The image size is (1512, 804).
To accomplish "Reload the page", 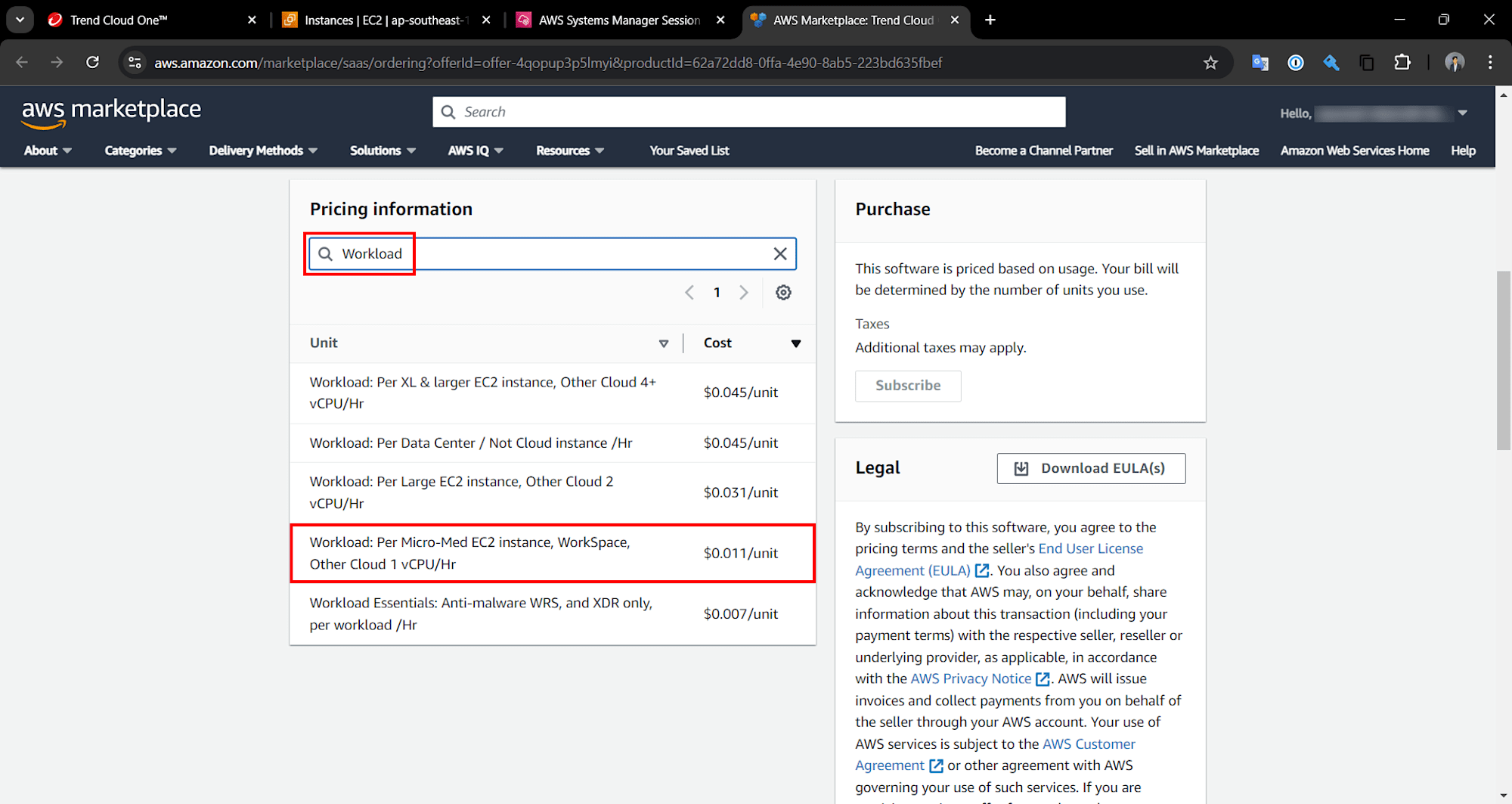I will [x=92, y=63].
